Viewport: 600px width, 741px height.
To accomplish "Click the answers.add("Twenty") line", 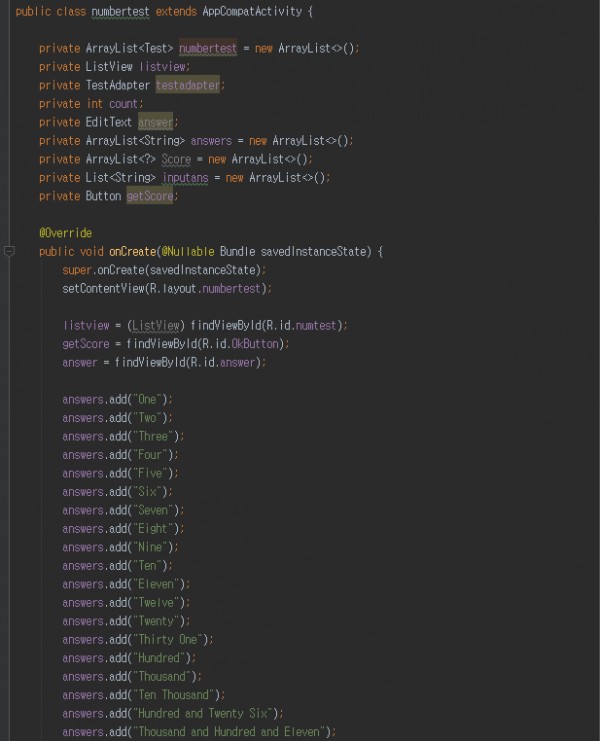I will [126, 621].
